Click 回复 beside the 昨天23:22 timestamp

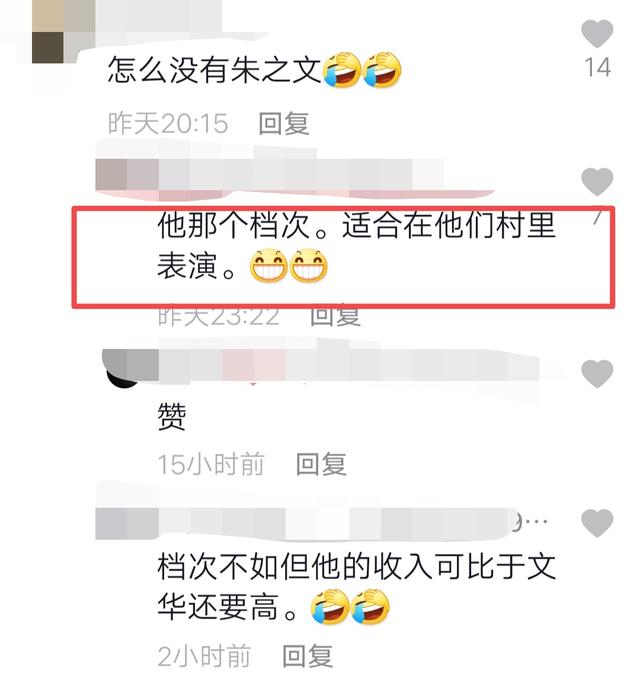(335, 316)
